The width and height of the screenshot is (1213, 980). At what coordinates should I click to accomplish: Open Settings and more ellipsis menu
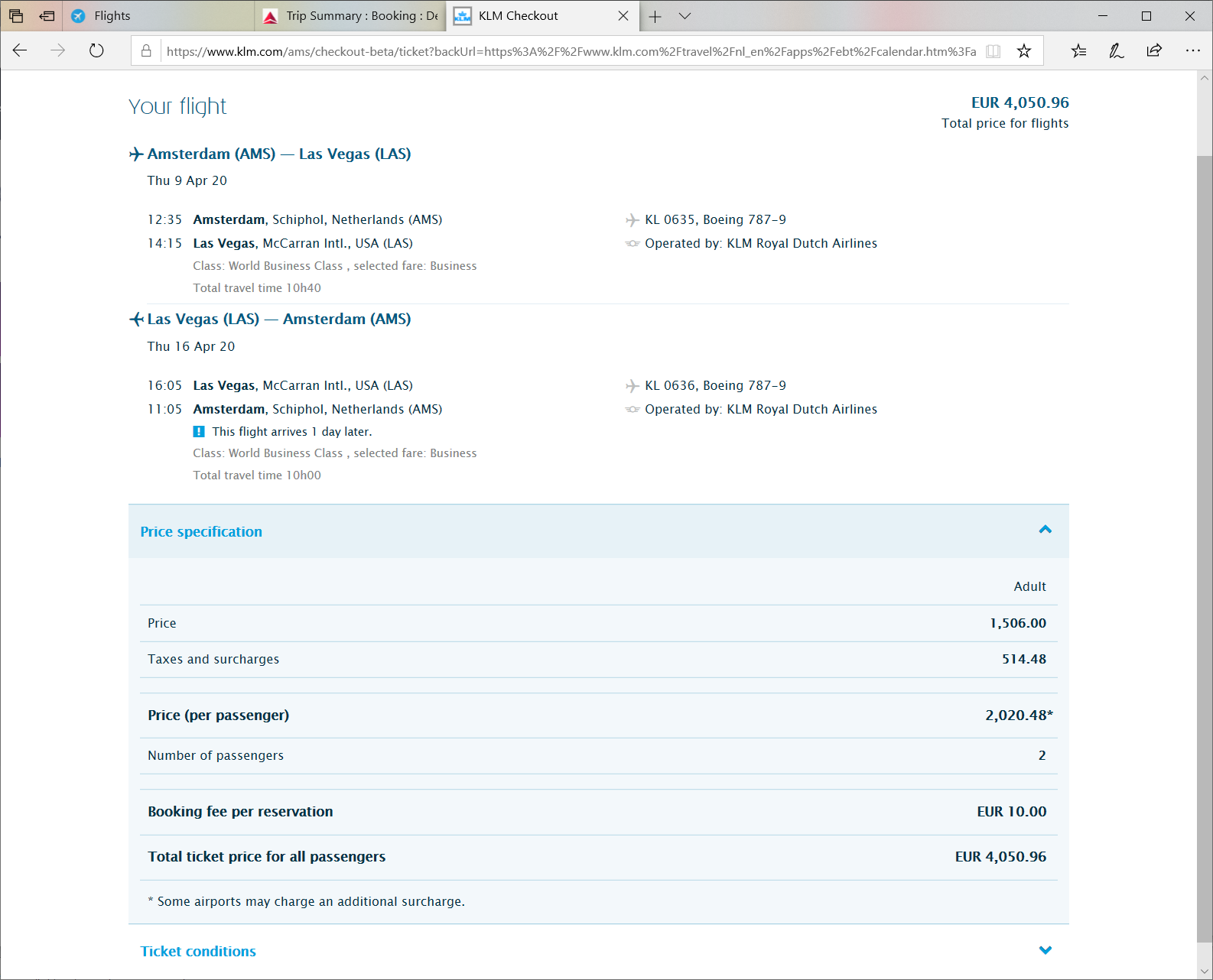(x=1192, y=51)
